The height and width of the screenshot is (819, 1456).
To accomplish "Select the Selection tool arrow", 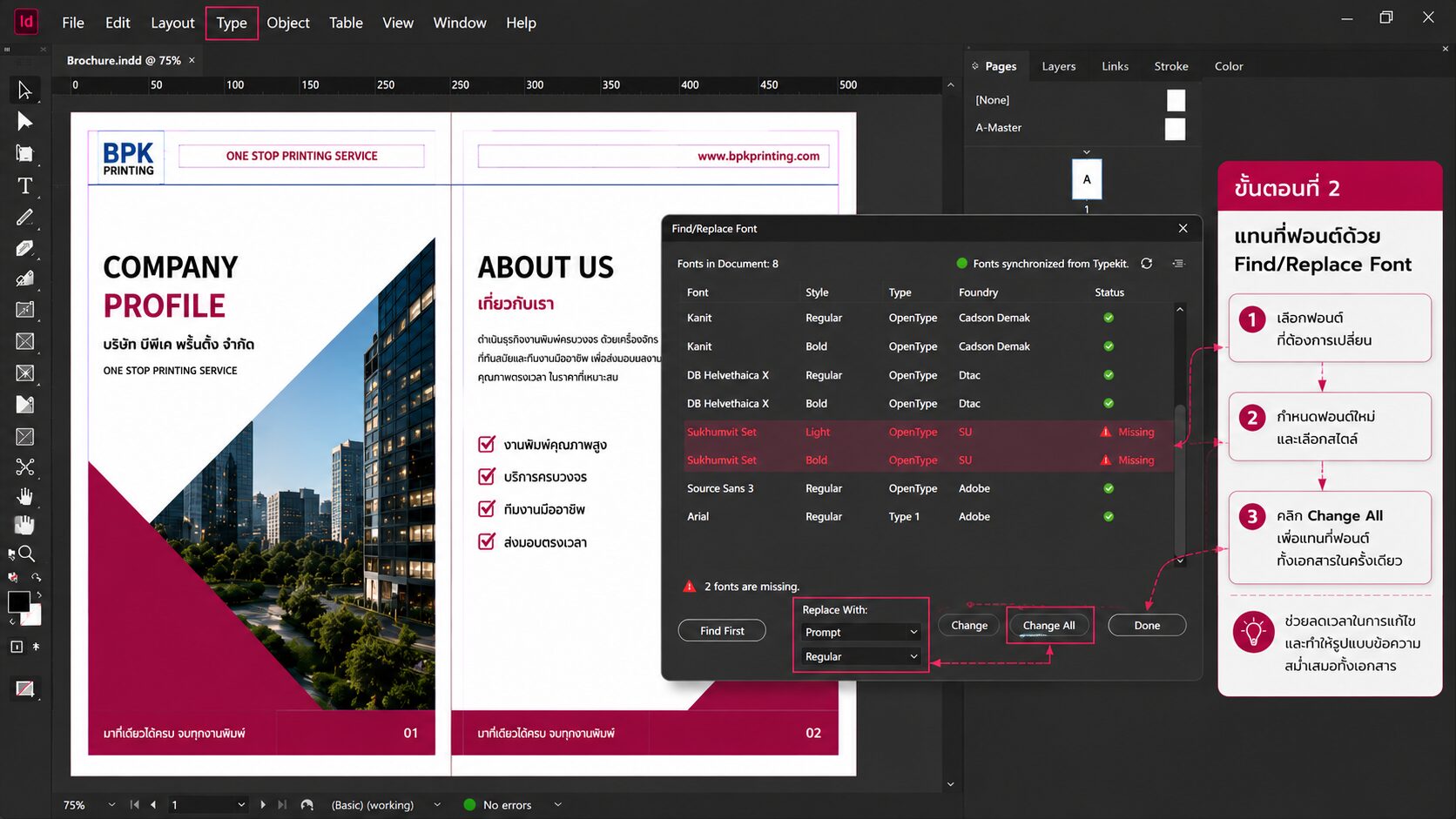I will click(24, 90).
